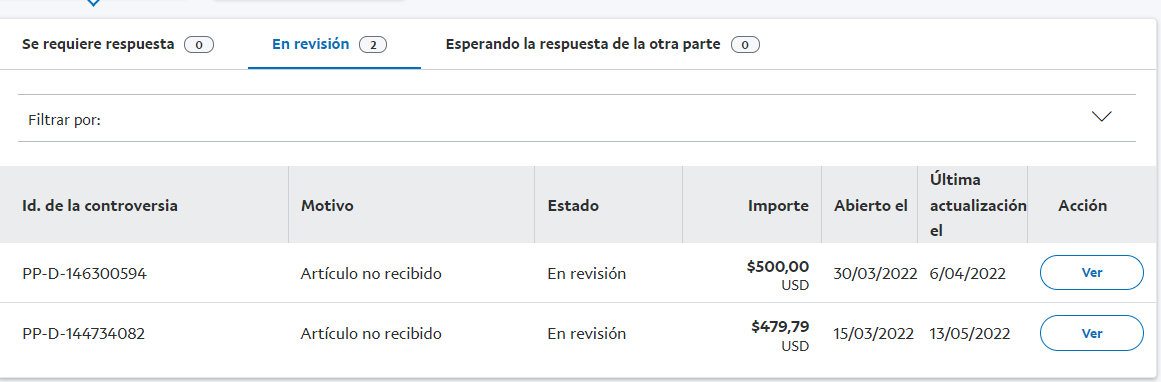Click Última actualización el column header
This screenshot has height=382, width=1161.
(x=977, y=205)
